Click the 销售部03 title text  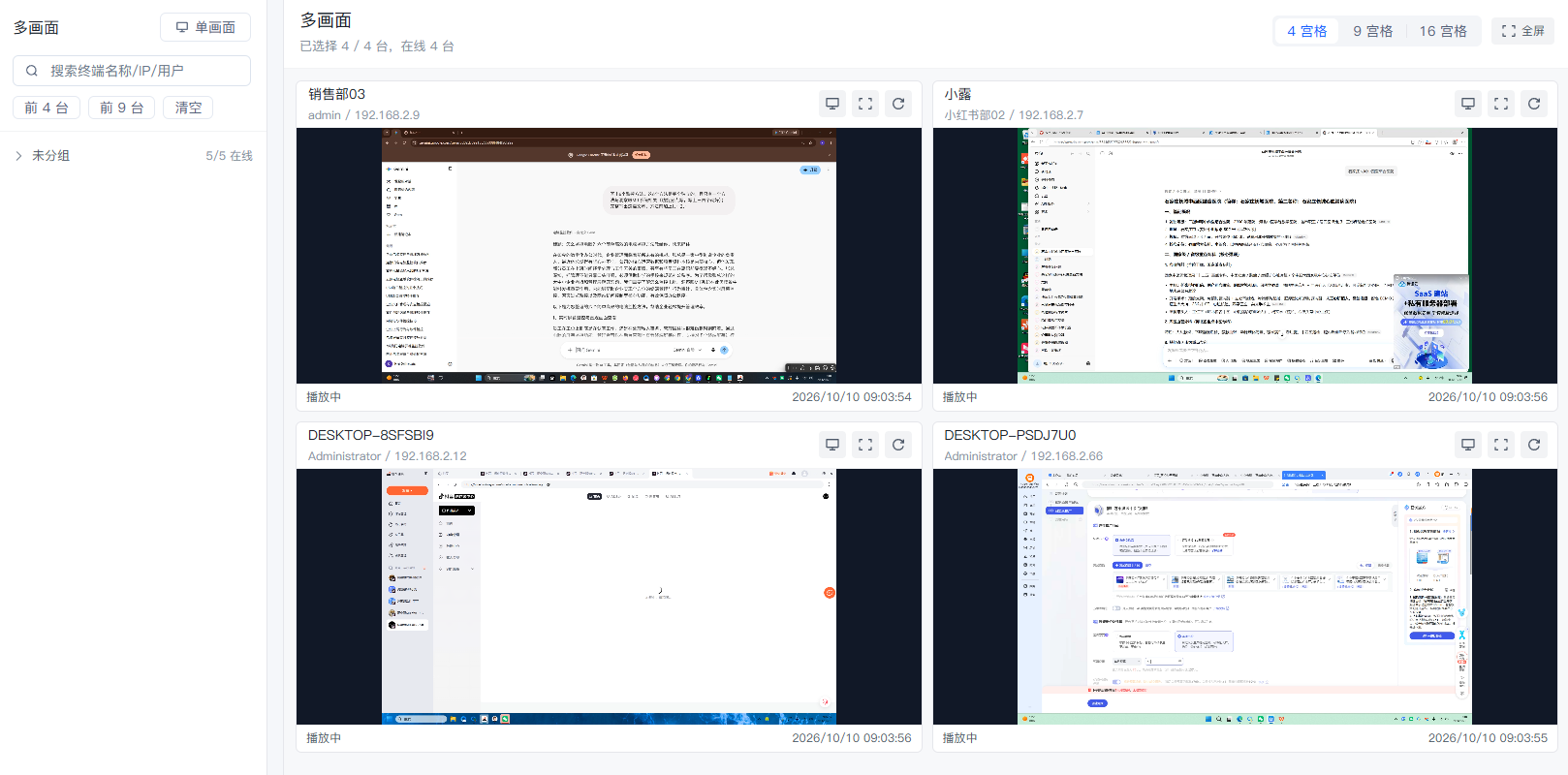(x=336, y=94)
